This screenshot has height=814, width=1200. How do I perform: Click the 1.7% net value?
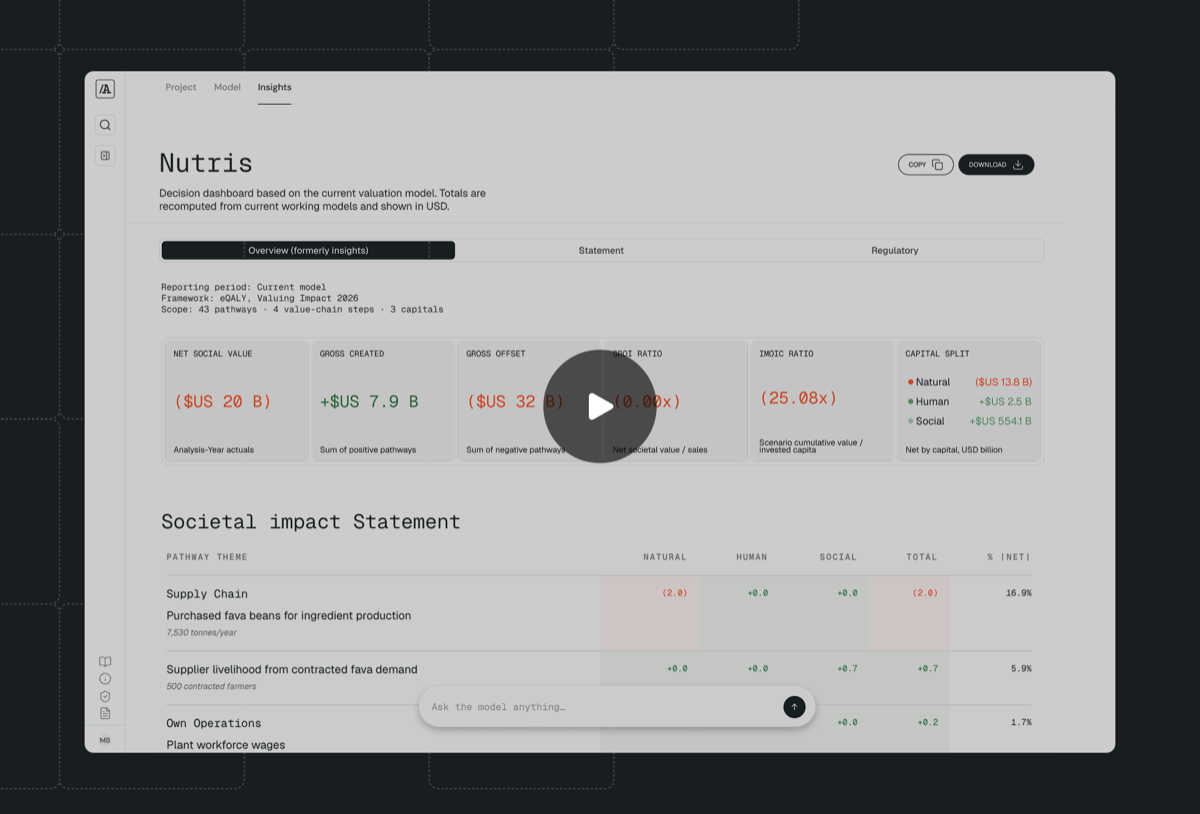(x=1021, y=722)
